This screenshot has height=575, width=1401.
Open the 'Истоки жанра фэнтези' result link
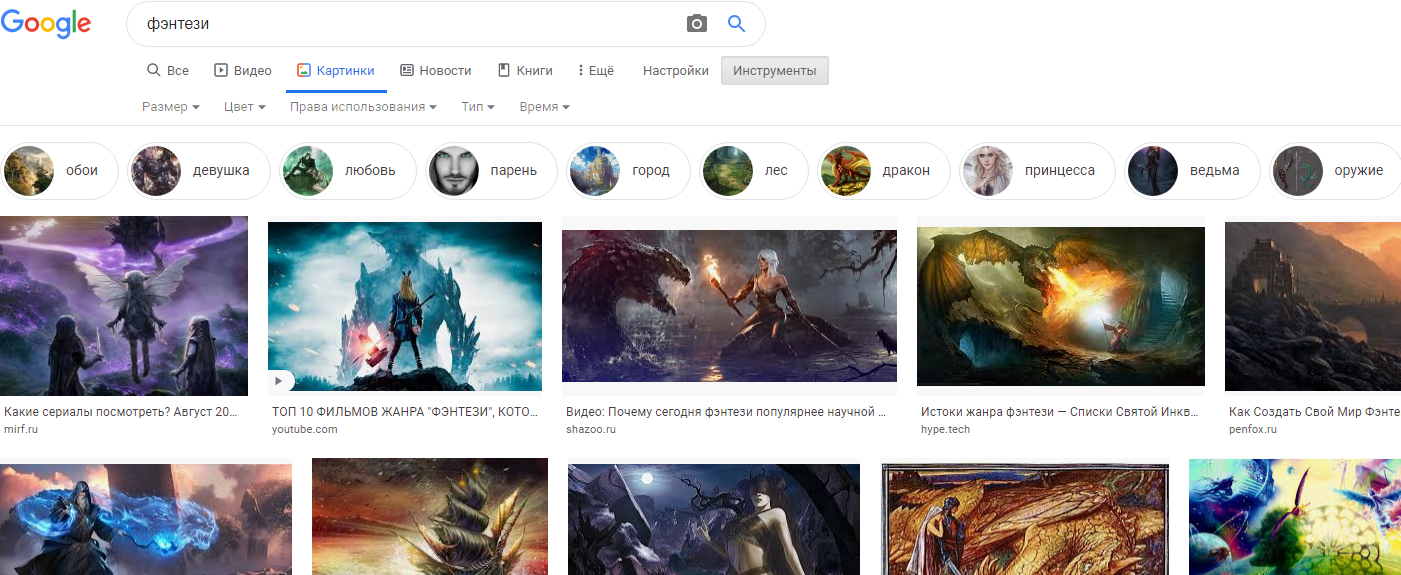[1057, 411]
